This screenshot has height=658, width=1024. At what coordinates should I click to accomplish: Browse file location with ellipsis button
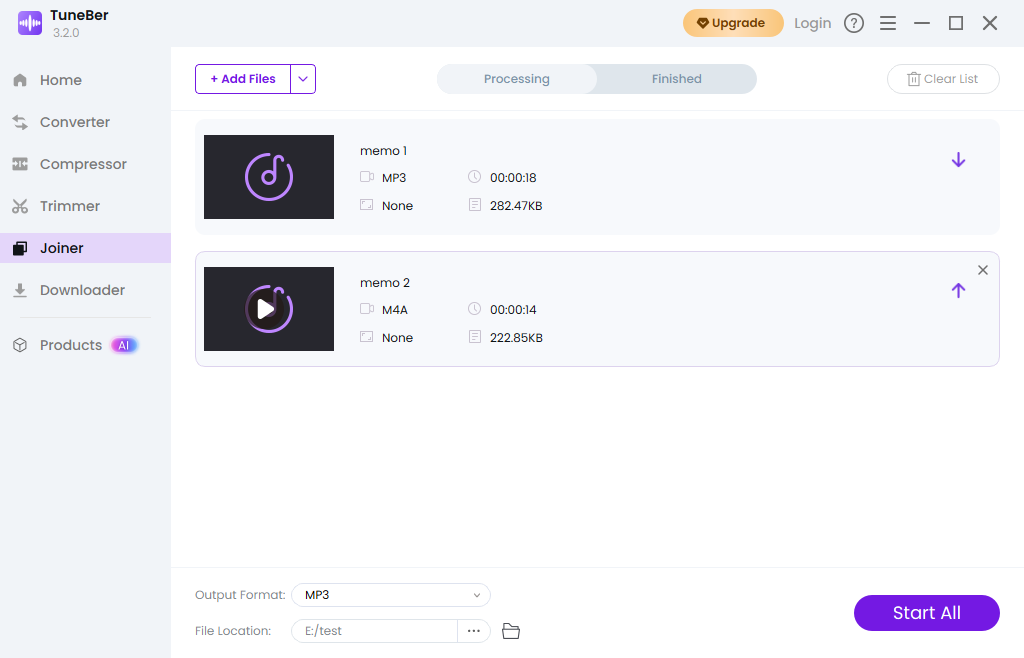click(474, 631)
